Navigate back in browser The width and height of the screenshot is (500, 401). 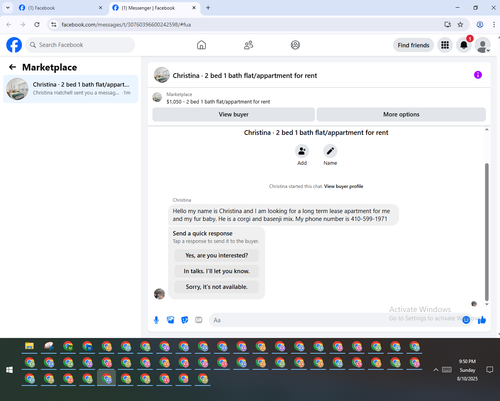click(x=9, y=24)
